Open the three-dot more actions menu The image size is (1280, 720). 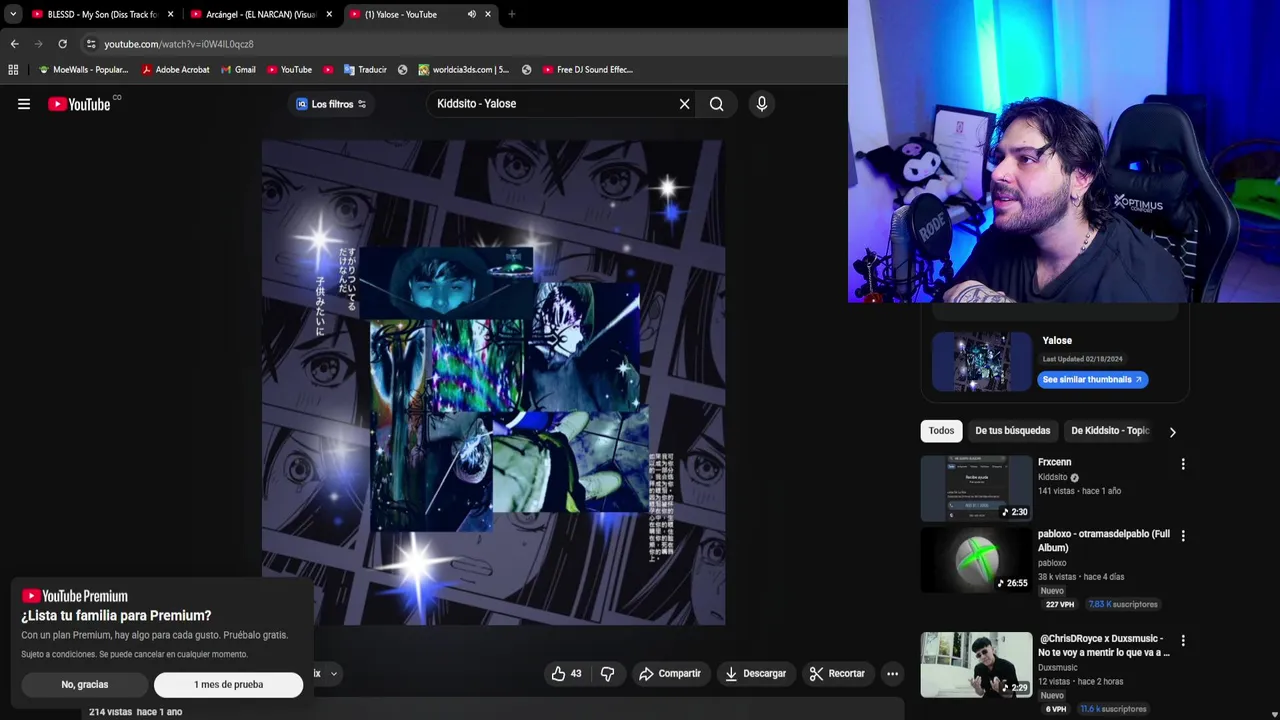(893, 674)
